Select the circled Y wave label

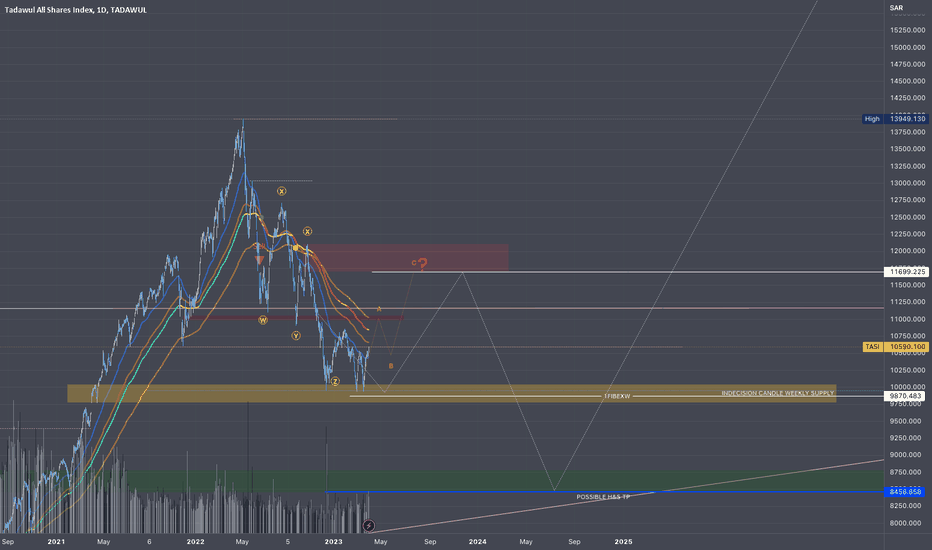click(296, 335)
